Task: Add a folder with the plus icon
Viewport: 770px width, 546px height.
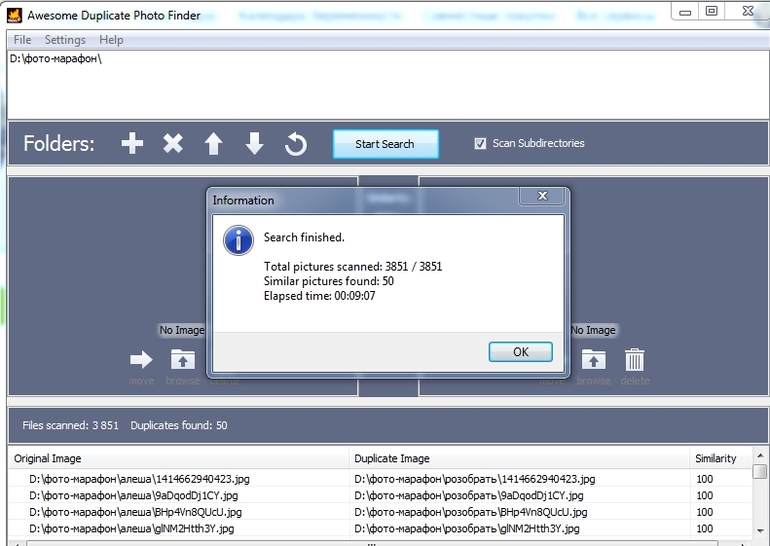Action: coord(132,143)
